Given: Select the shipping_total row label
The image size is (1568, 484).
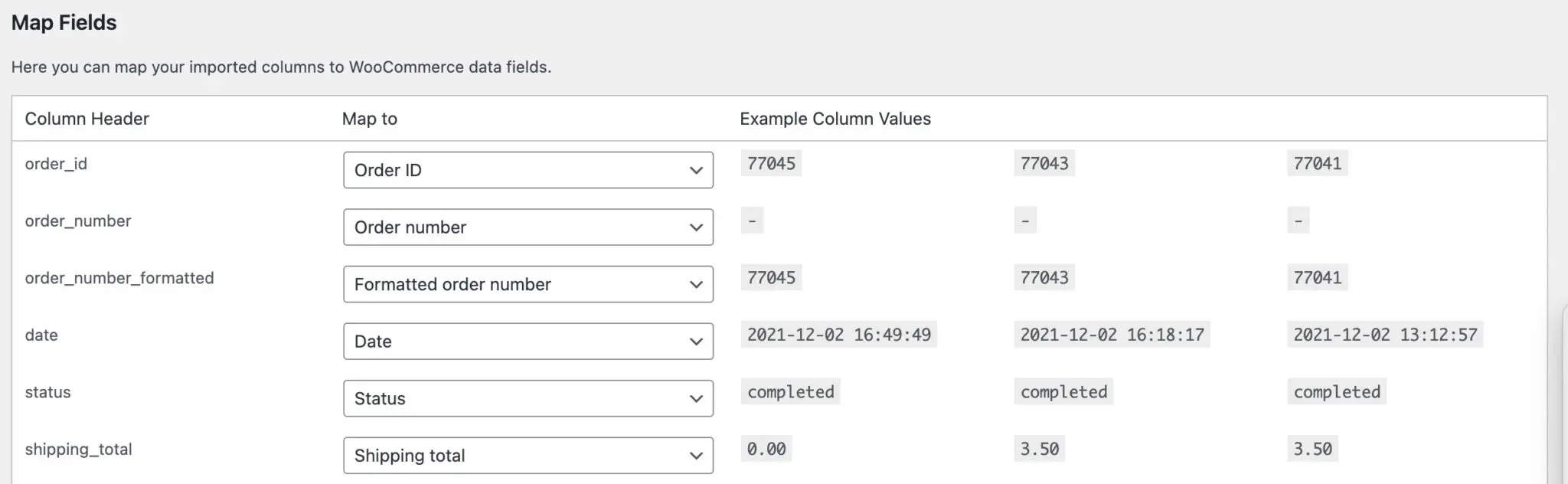Looking at the screenshot, I should (x=78, y=450).
